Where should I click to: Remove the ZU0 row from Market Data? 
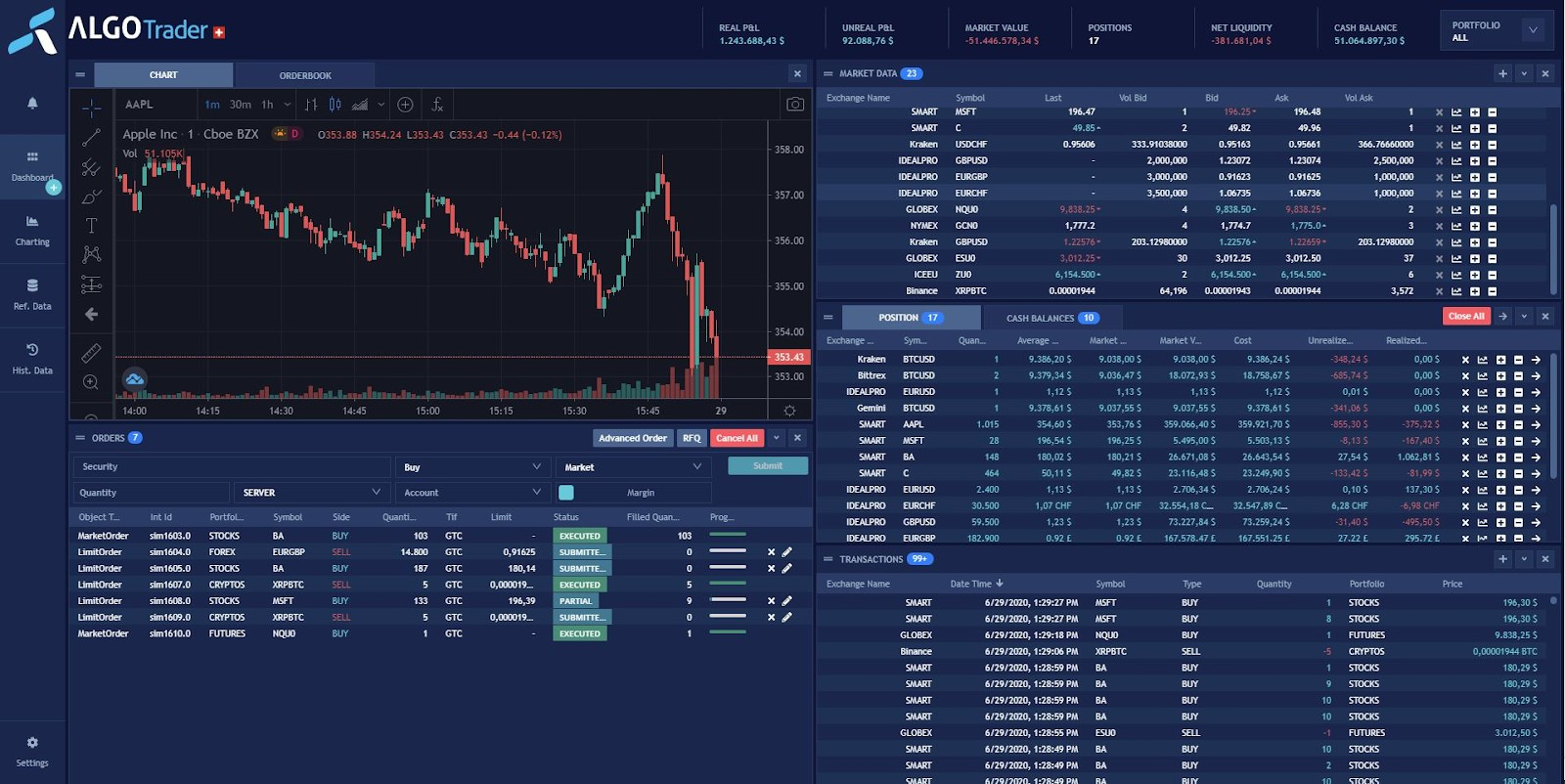(x=1439, y=275)
